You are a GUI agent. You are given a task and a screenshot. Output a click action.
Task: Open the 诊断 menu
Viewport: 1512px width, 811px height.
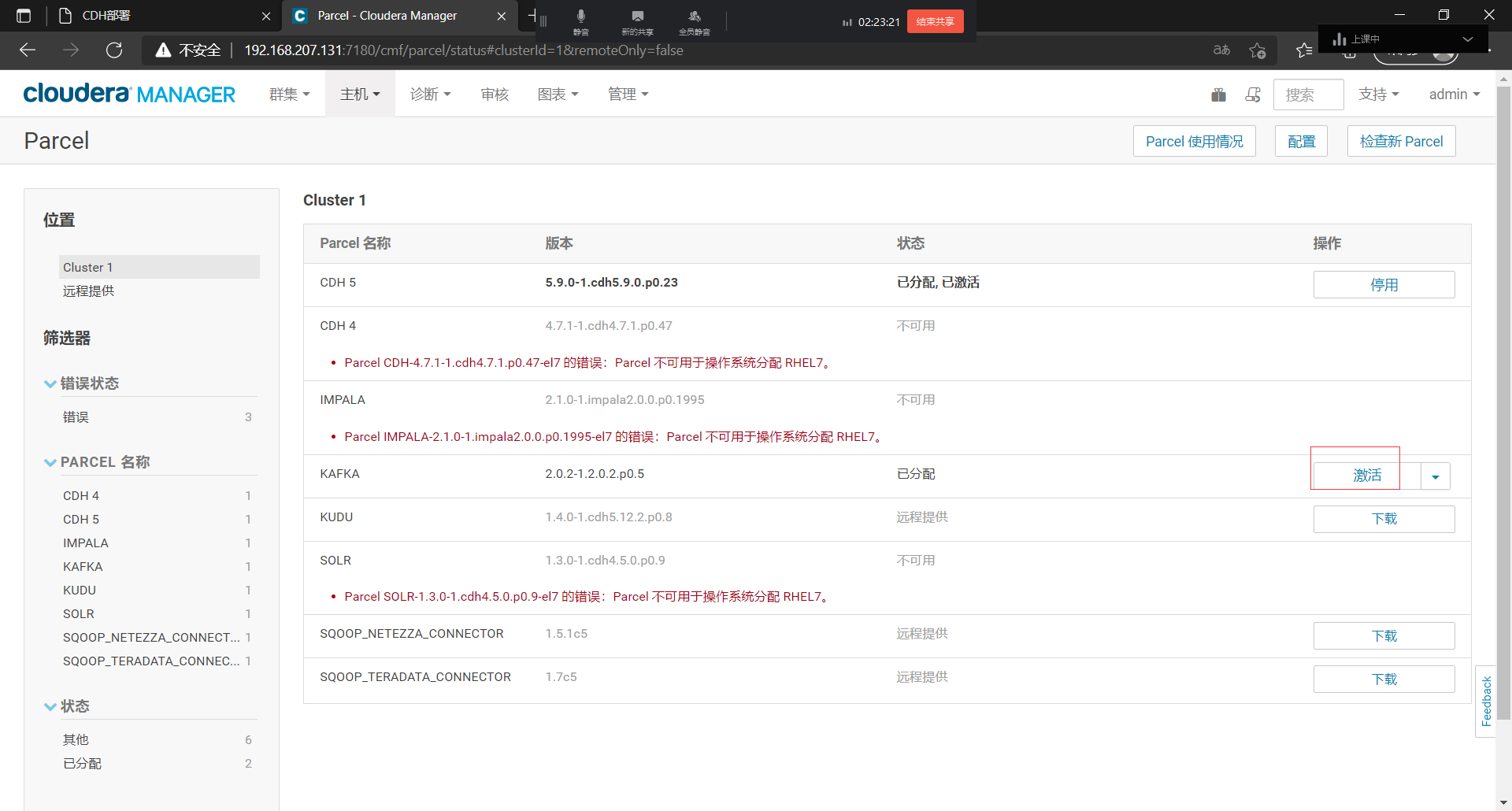click(431, 94)
